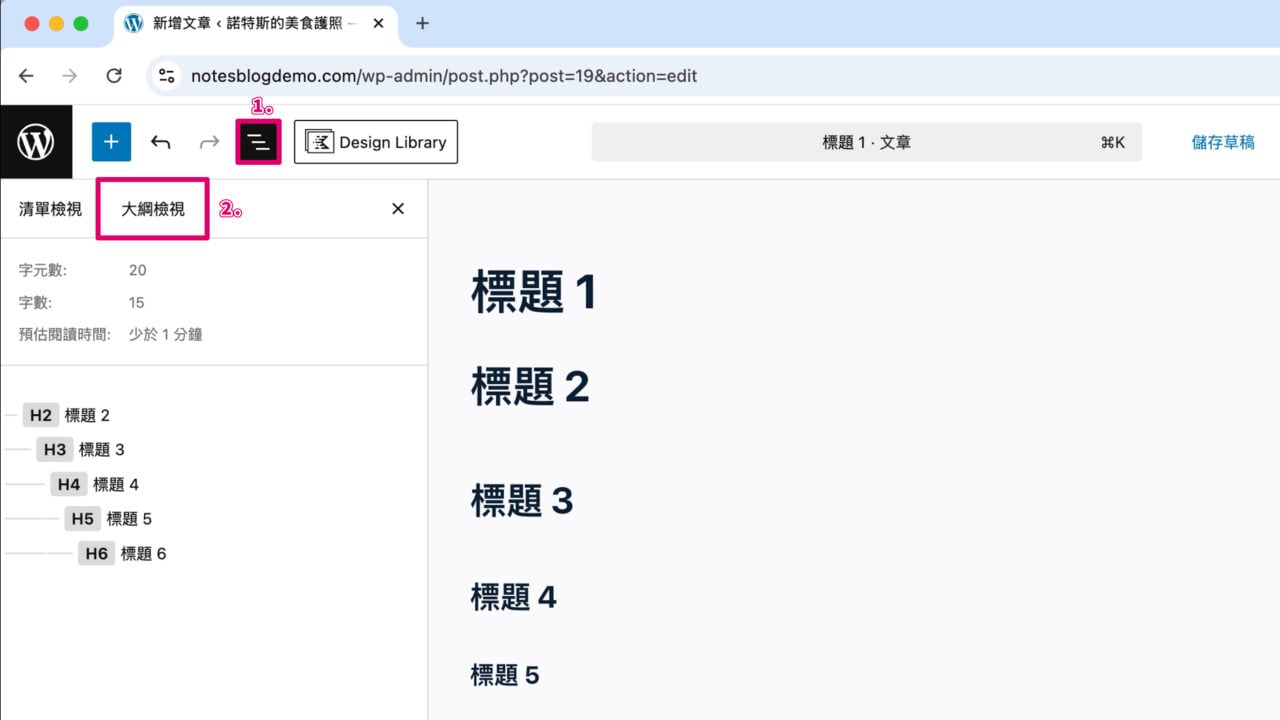The height and width of the screenshot is (720, 1280).
Task: Reload the current page
Action: tap(114, 75)
